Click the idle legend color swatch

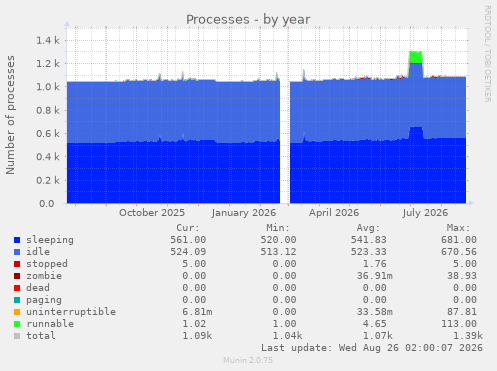[17, 252]
